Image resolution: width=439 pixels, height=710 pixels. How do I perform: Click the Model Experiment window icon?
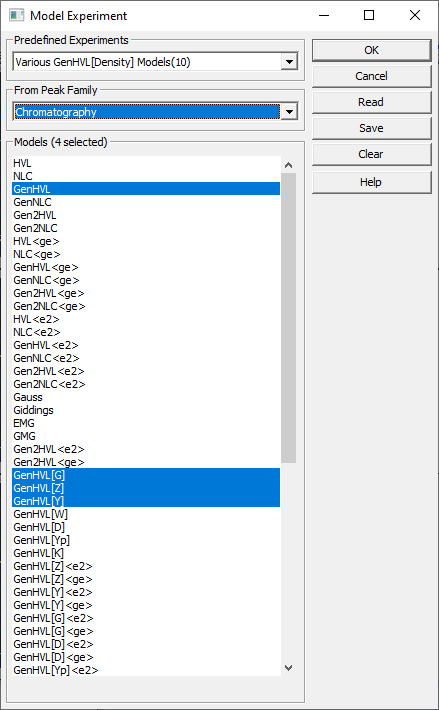pyautogui.click(x=16, y=15)
